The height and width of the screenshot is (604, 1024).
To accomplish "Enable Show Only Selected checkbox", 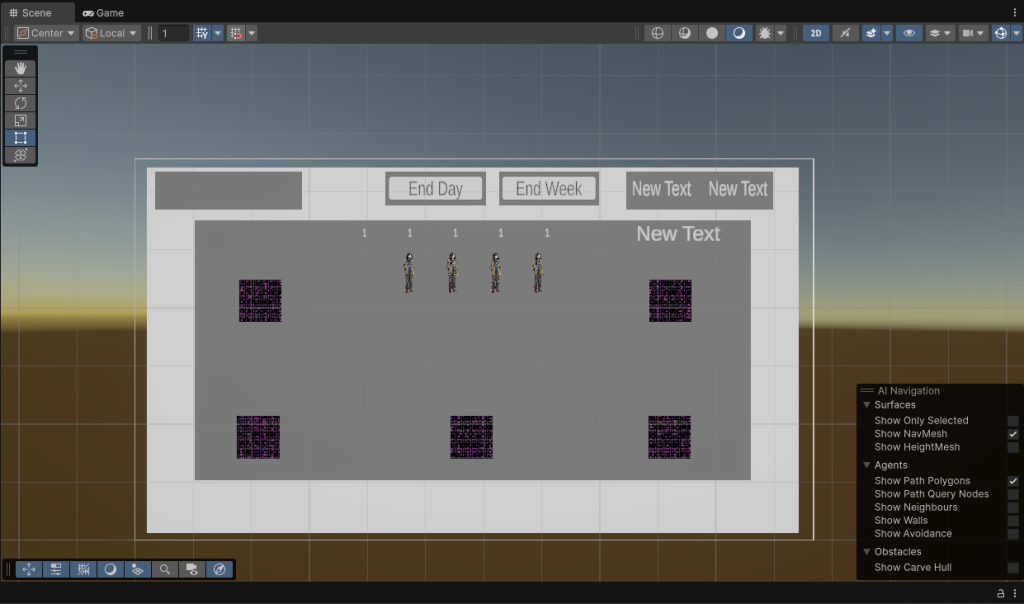I will [1013, 421].
